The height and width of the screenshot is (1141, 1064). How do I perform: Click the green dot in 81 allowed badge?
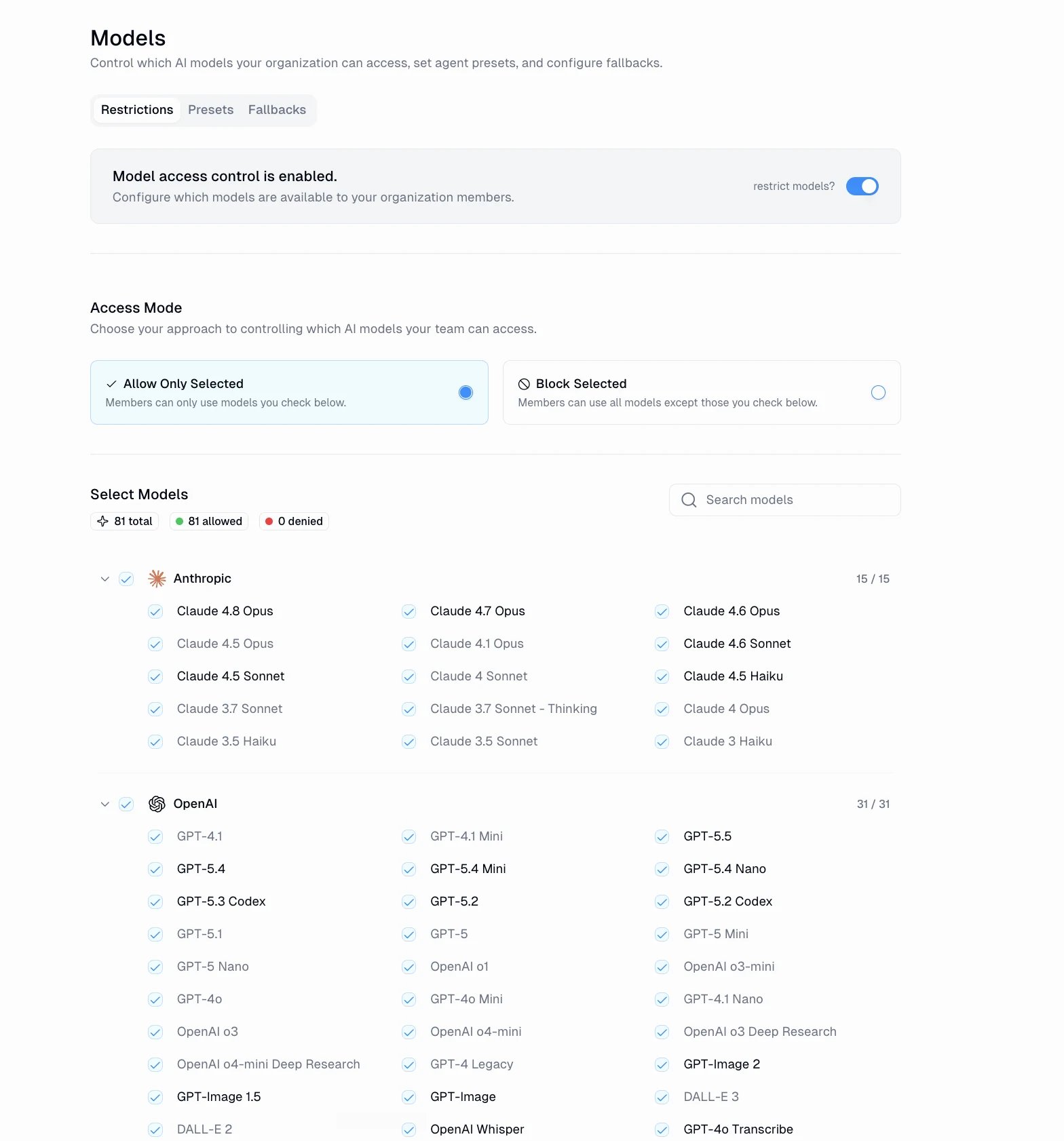(179, 521)
